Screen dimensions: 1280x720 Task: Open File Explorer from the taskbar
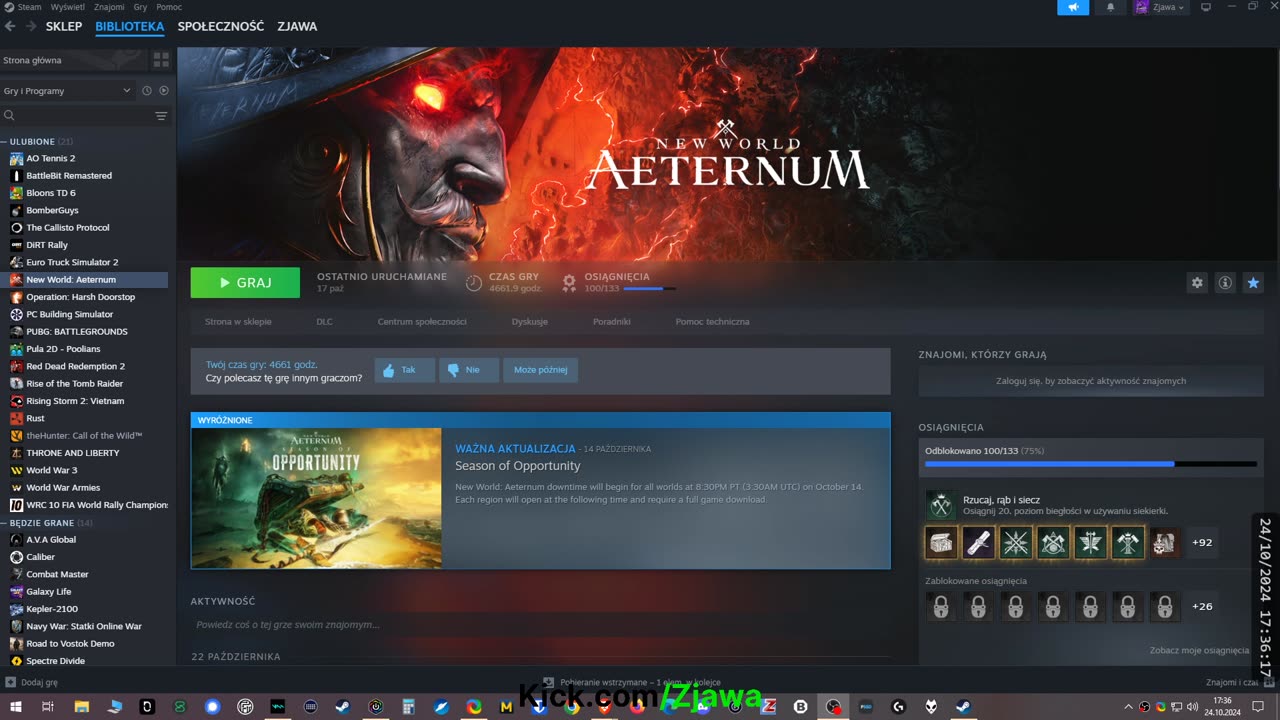coord(82,707)
